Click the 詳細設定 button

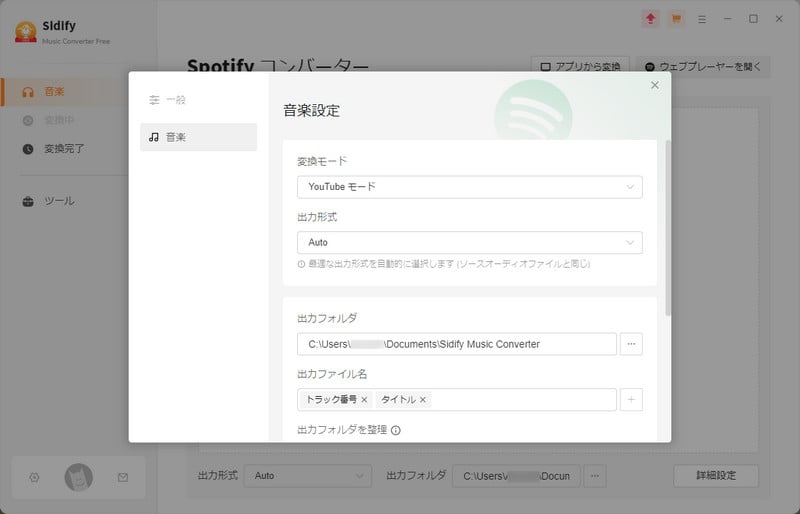coord(716,476)
